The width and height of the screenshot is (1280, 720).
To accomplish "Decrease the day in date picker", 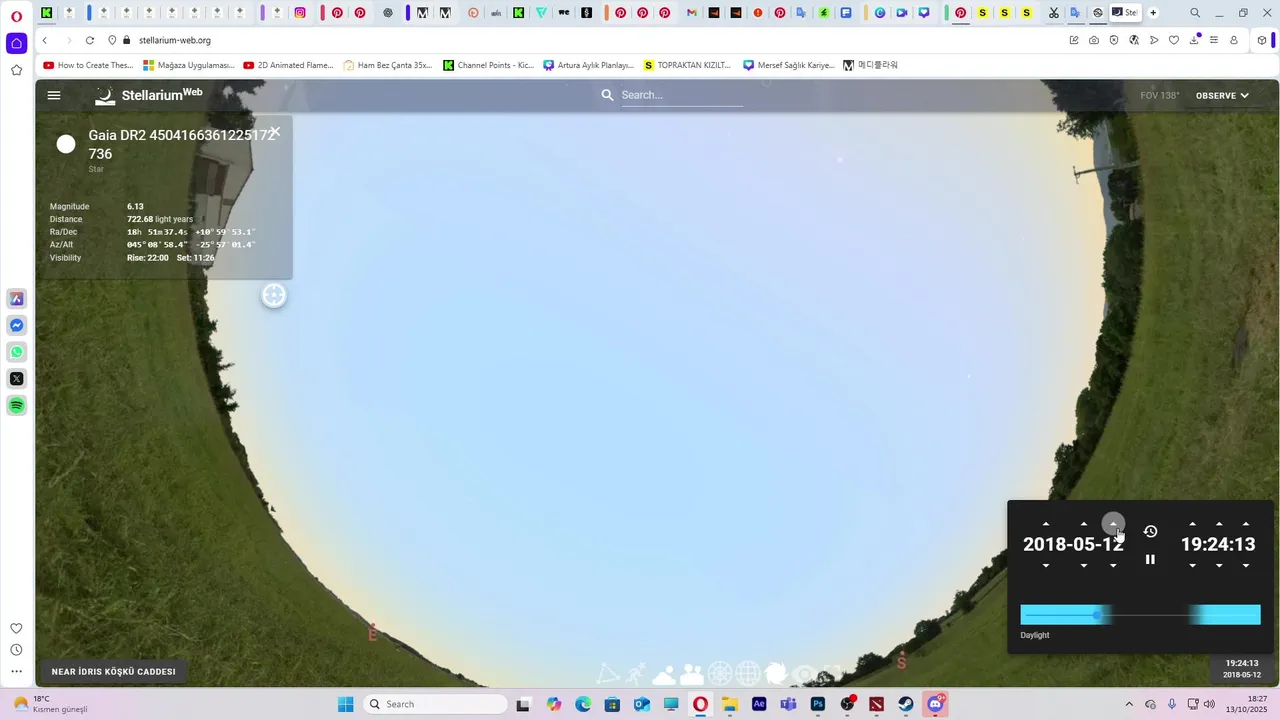I will click(1113, 565).
